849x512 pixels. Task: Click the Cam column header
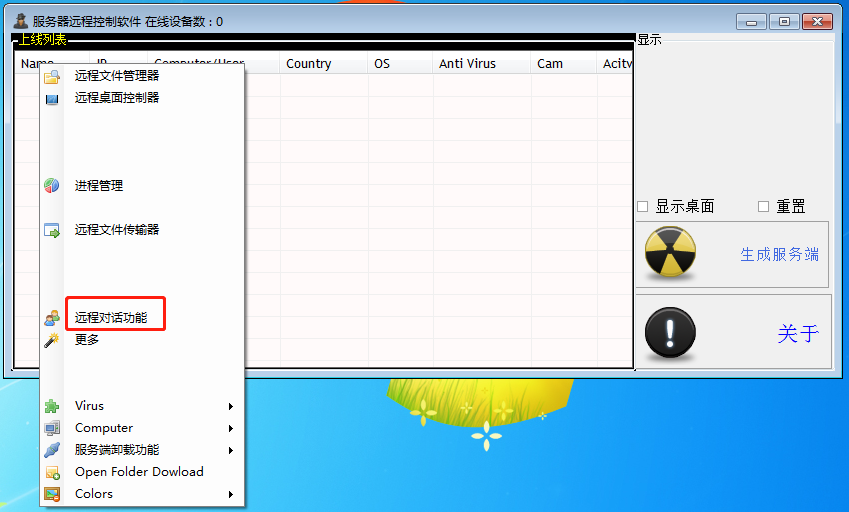[550, 64]
